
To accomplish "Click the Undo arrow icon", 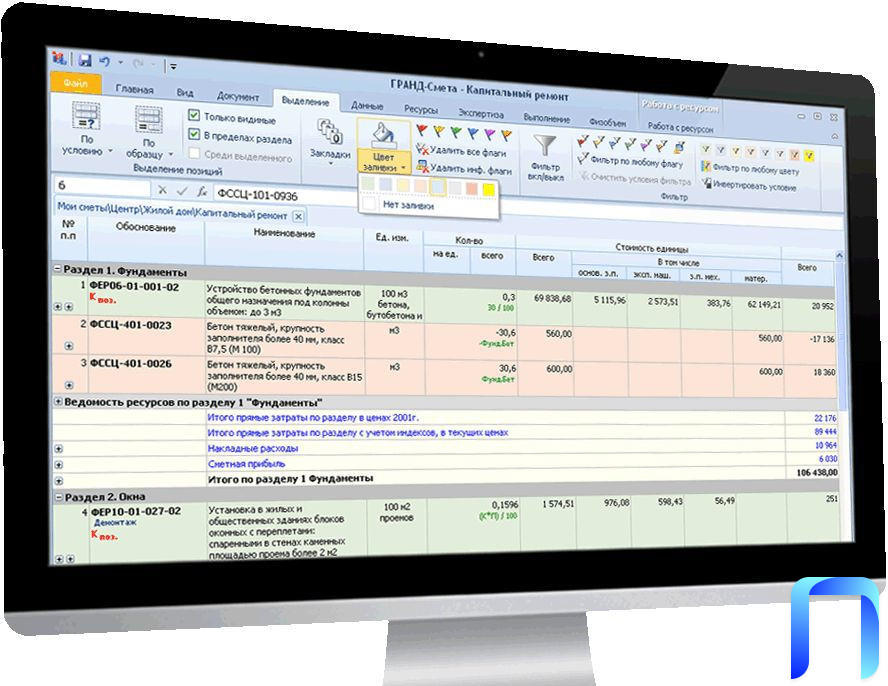I will click(x=105, y=61).
